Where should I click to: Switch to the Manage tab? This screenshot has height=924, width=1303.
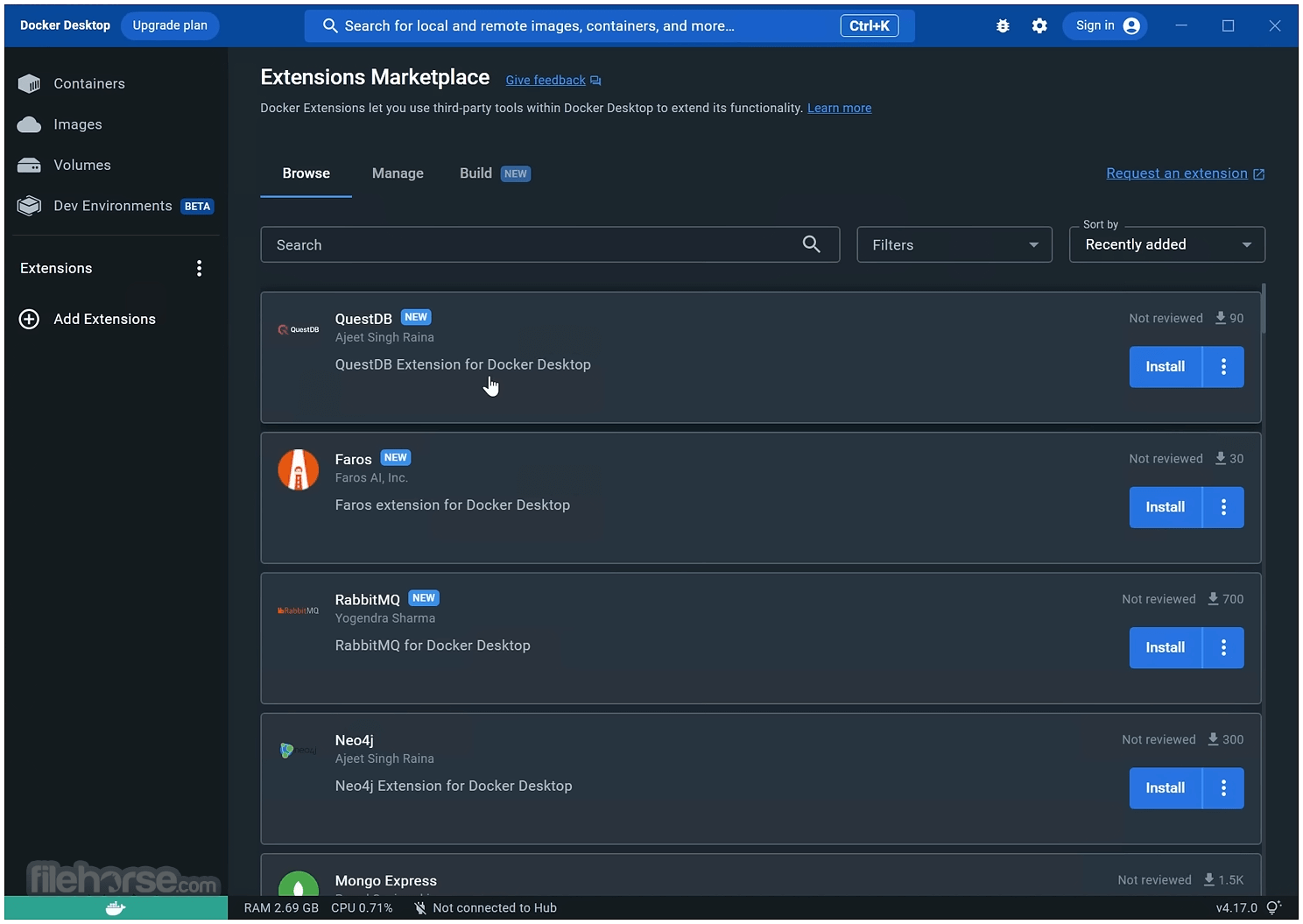pos(398,173)
